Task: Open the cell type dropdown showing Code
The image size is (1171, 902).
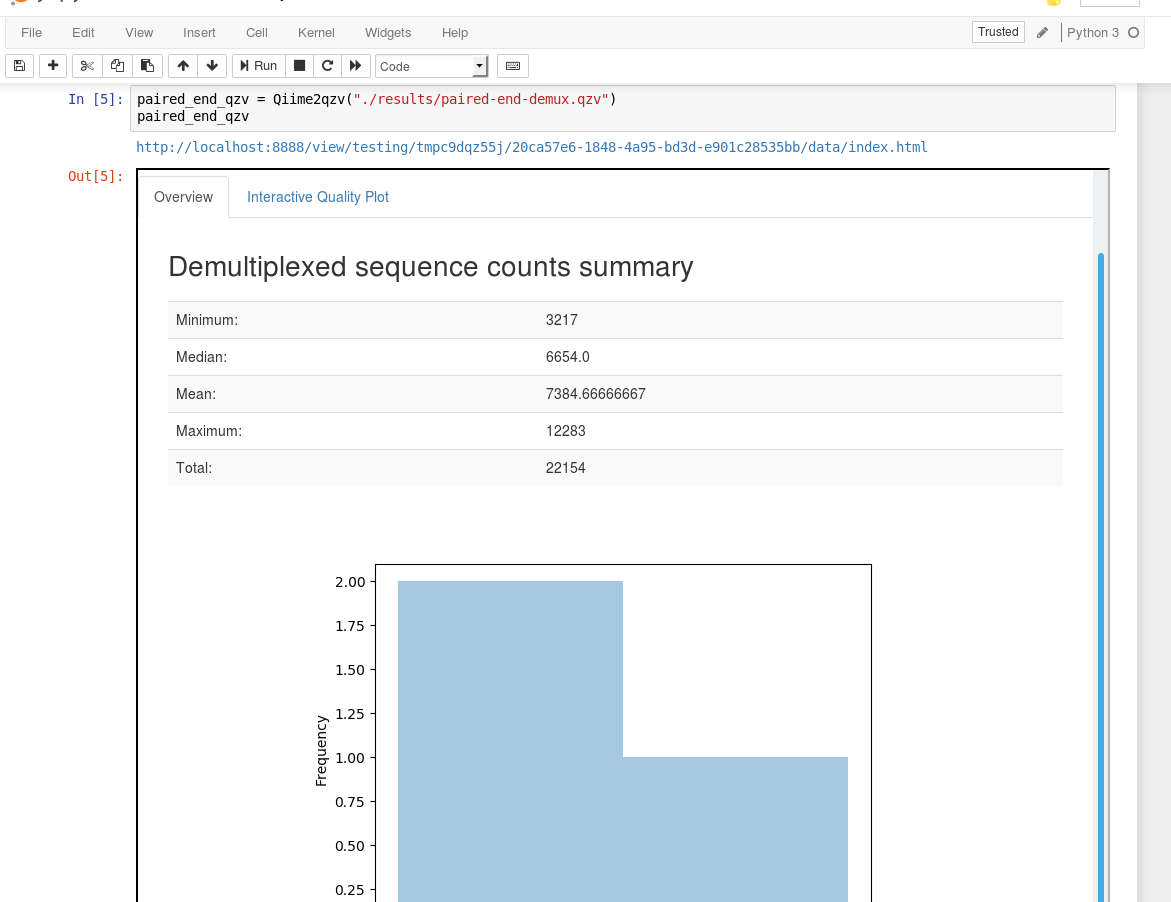Action: tap(430, 65)
